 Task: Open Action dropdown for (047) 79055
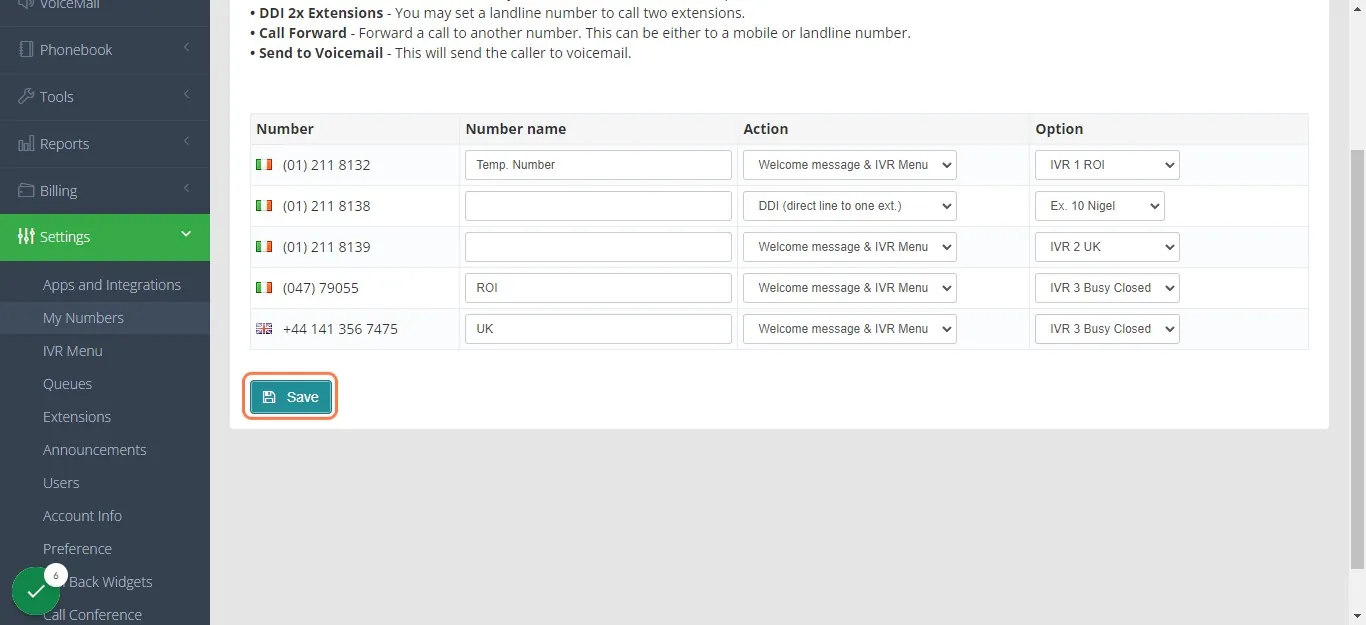(850, 288)
